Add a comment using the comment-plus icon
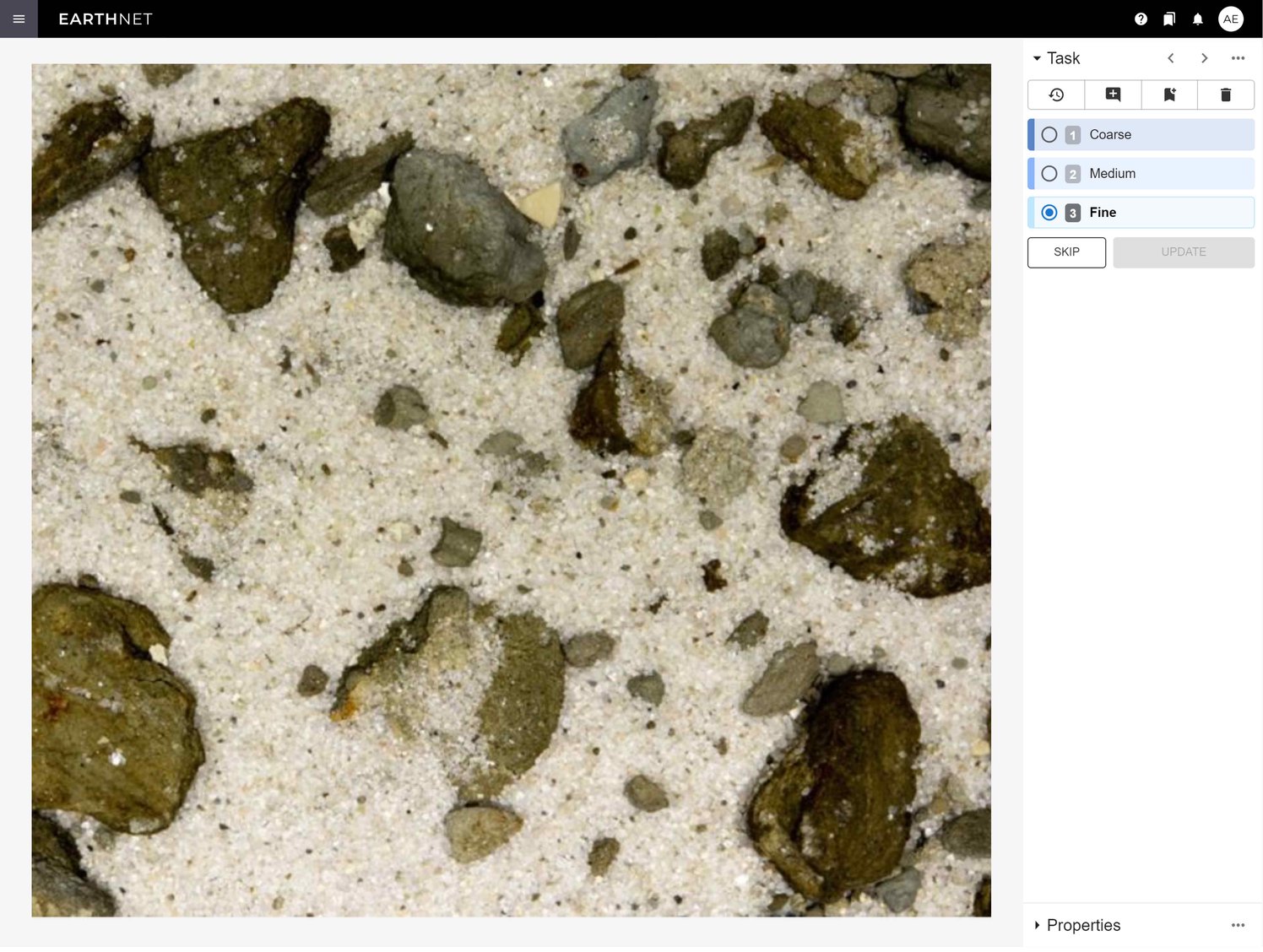 [x=1113, y=95]
